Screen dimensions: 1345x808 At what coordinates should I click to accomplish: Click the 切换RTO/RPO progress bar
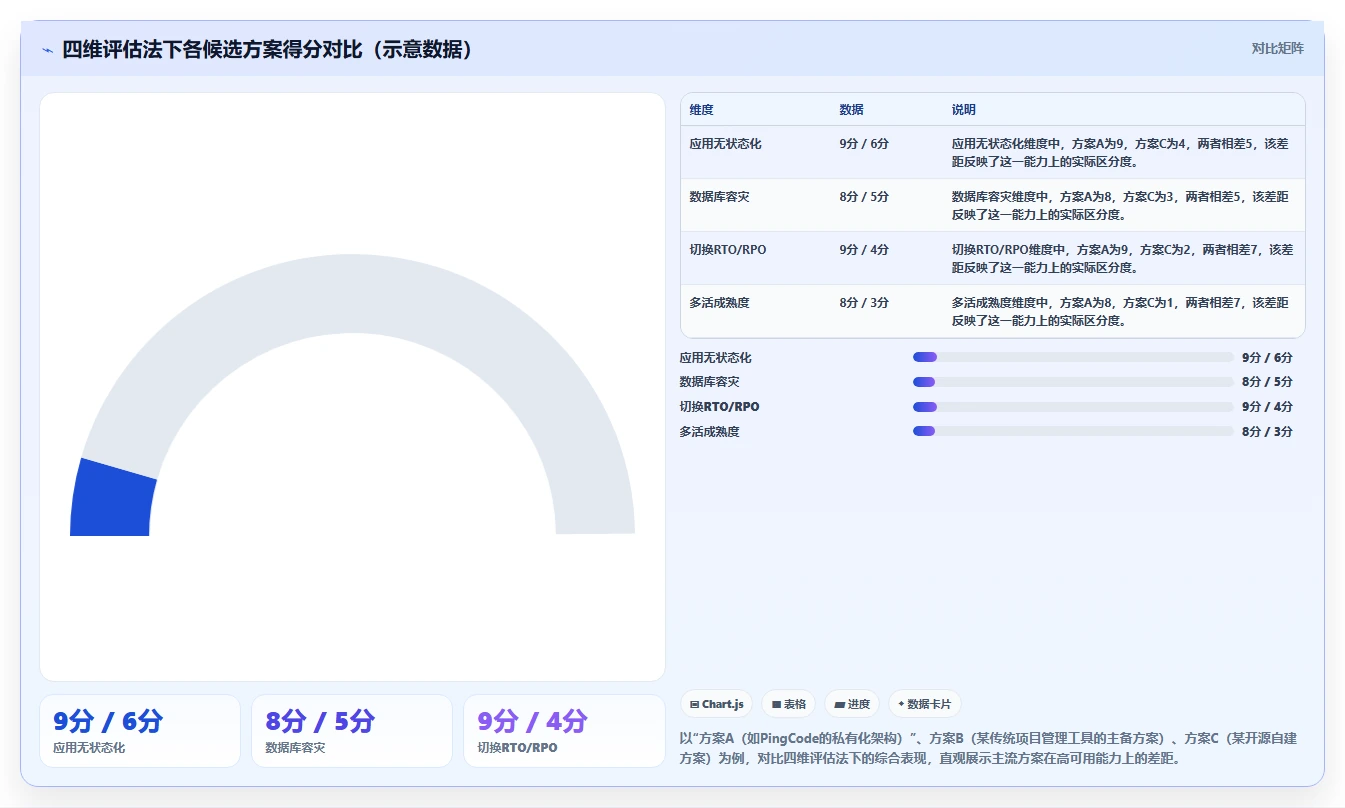[x=1073, y=407]
